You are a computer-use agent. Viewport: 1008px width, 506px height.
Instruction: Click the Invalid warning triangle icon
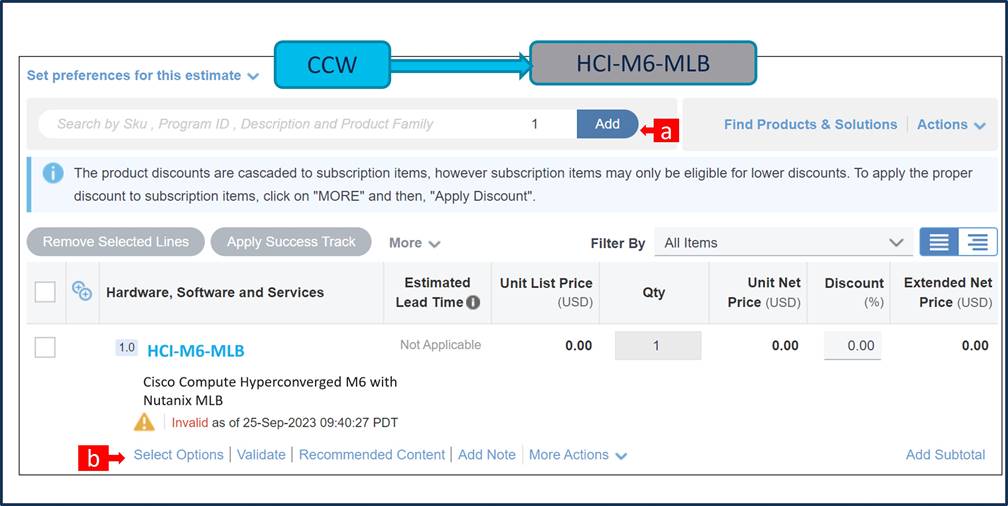pyautogui.click(x=144, y=422)
